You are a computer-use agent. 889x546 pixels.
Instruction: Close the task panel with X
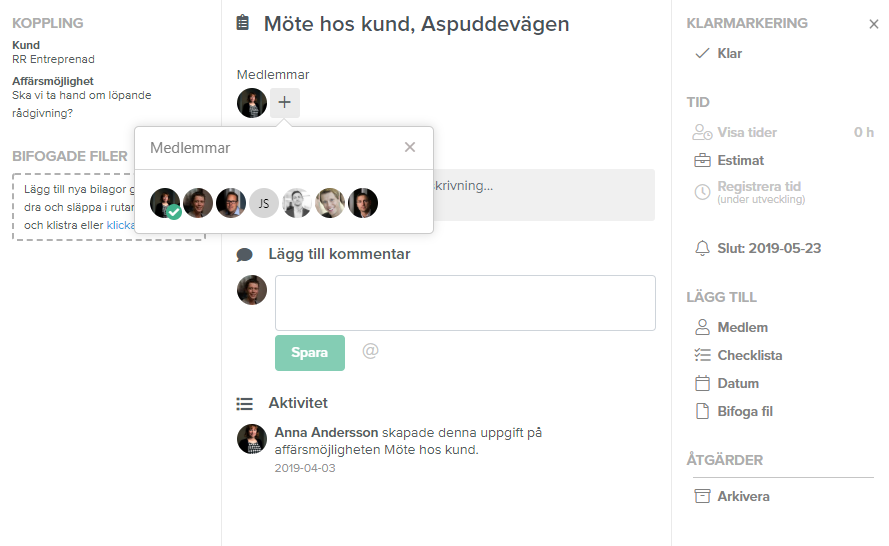point(874,24)
